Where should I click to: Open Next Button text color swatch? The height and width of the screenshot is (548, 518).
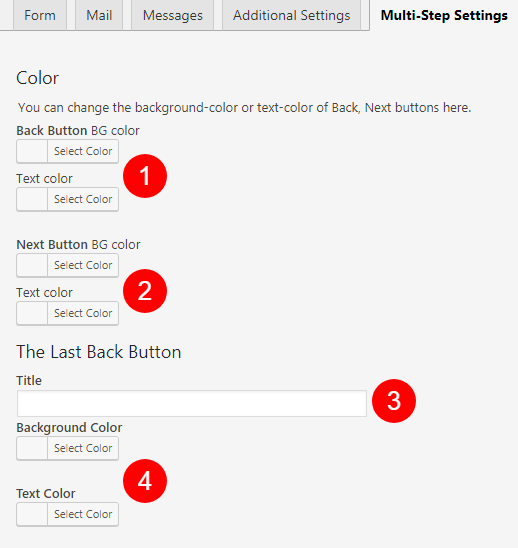tap(32, 313)
